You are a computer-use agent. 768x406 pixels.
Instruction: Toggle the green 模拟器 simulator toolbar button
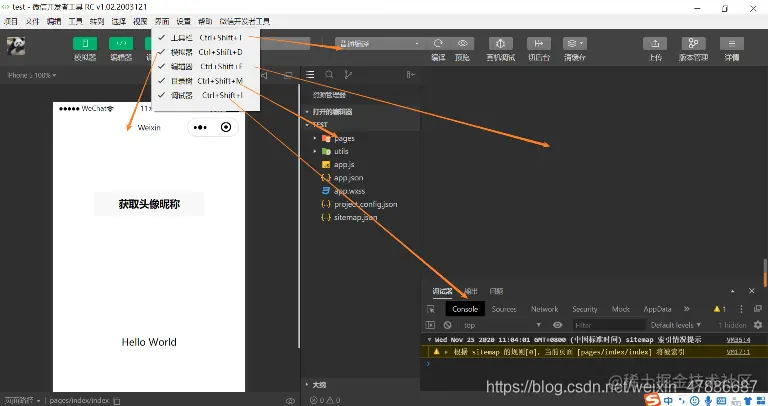[x=85, y=44]
